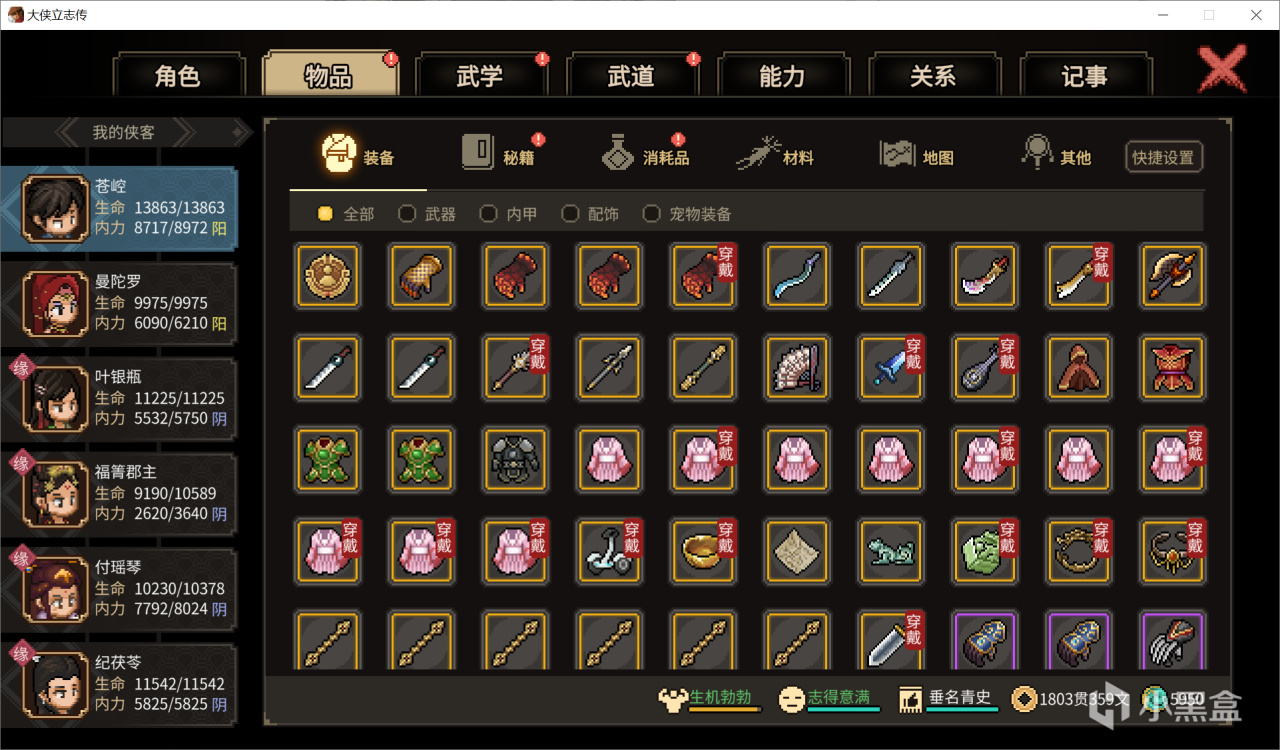The width and height of the screenshot is (1280, 750).
Task: Select the 宠物装备 filter radio button
Action: pyautogui.click(x=651, y=213)
